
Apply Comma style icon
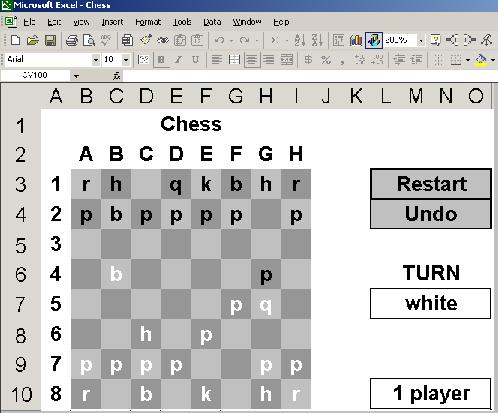point(342,61)
